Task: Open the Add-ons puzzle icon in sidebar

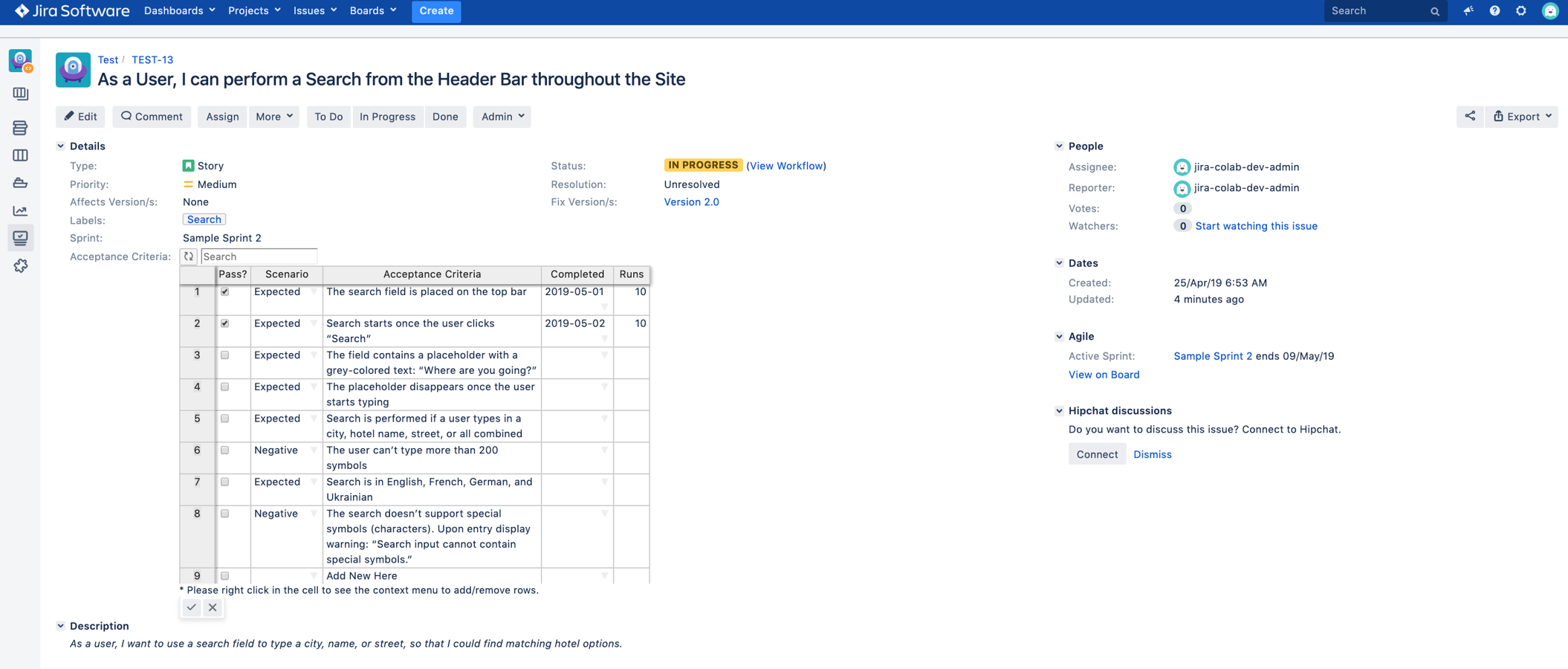Action: (20, 265)
